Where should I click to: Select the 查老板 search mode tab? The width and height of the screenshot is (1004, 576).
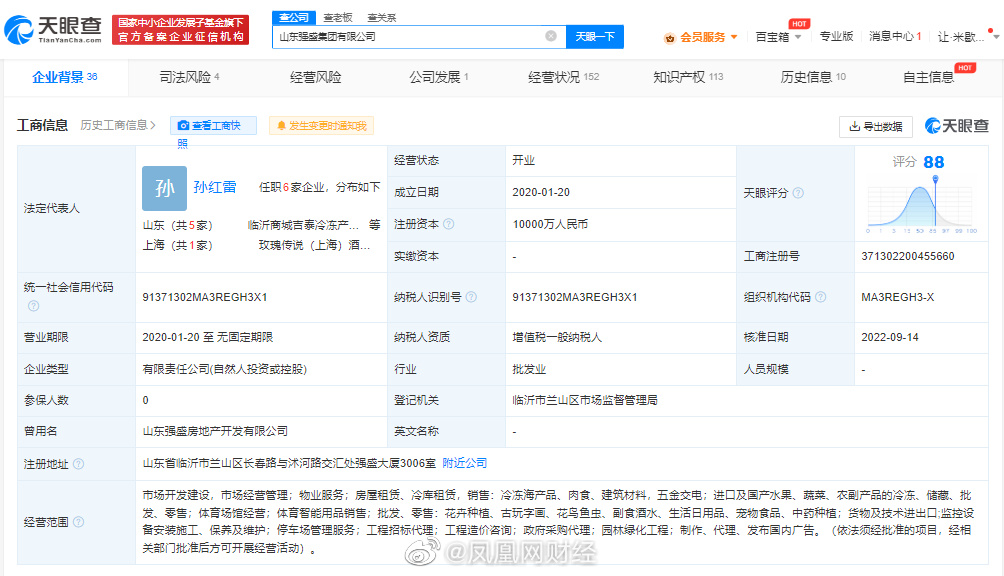[x=338, y=17]
